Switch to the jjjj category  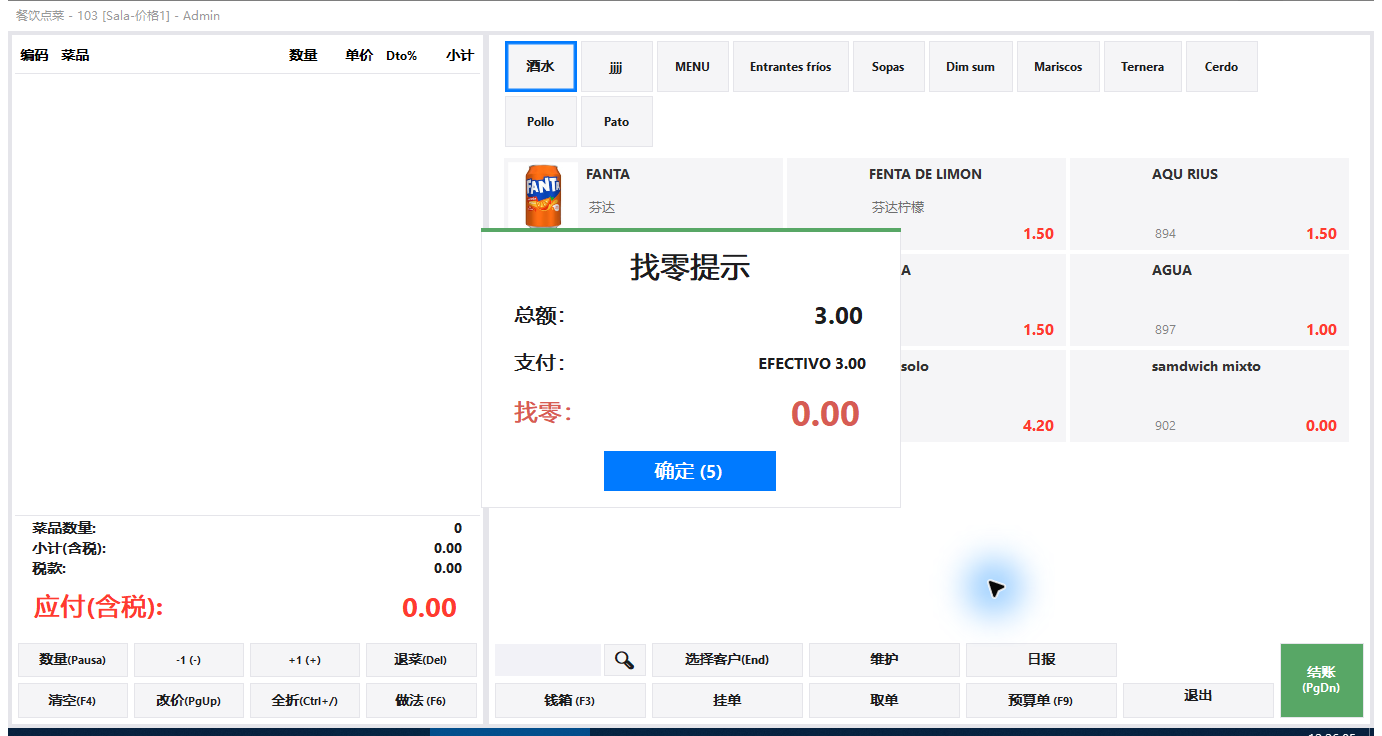point(617,67)
